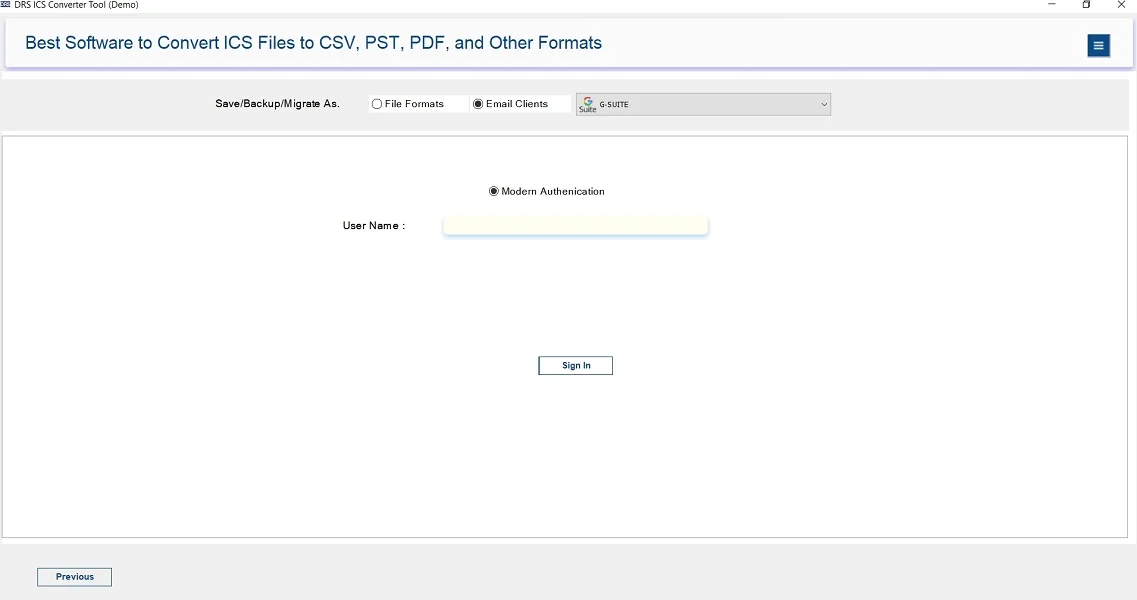This screenshot has height=600, width=1137.
Task: Click the 'Modern Authenication' label text
Action: coord(553,192)
